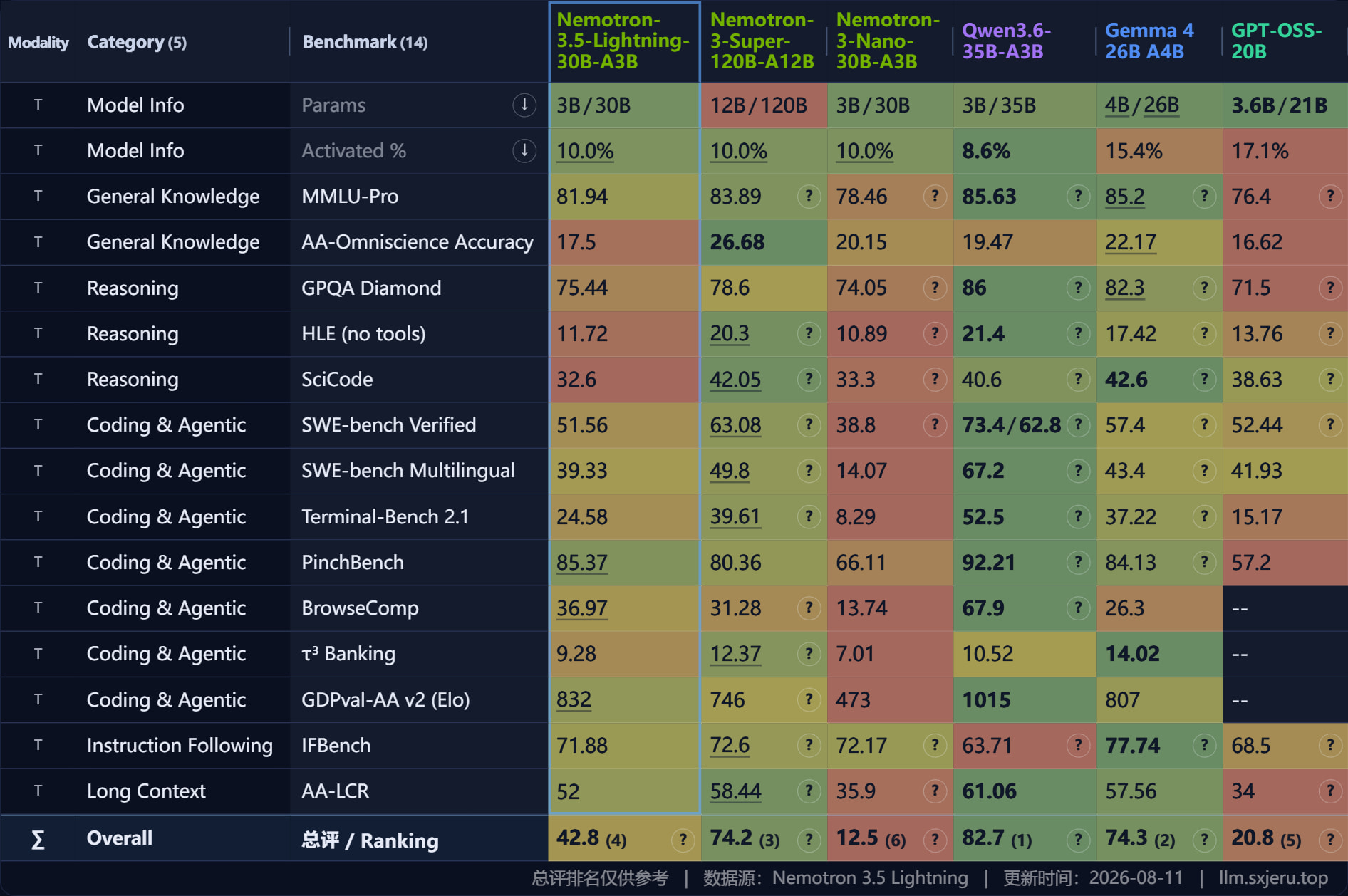The image size is (1348, 896).
Task: Click the green 26.68 AA-Omniscience cell
Action: [x=764, y=242]
